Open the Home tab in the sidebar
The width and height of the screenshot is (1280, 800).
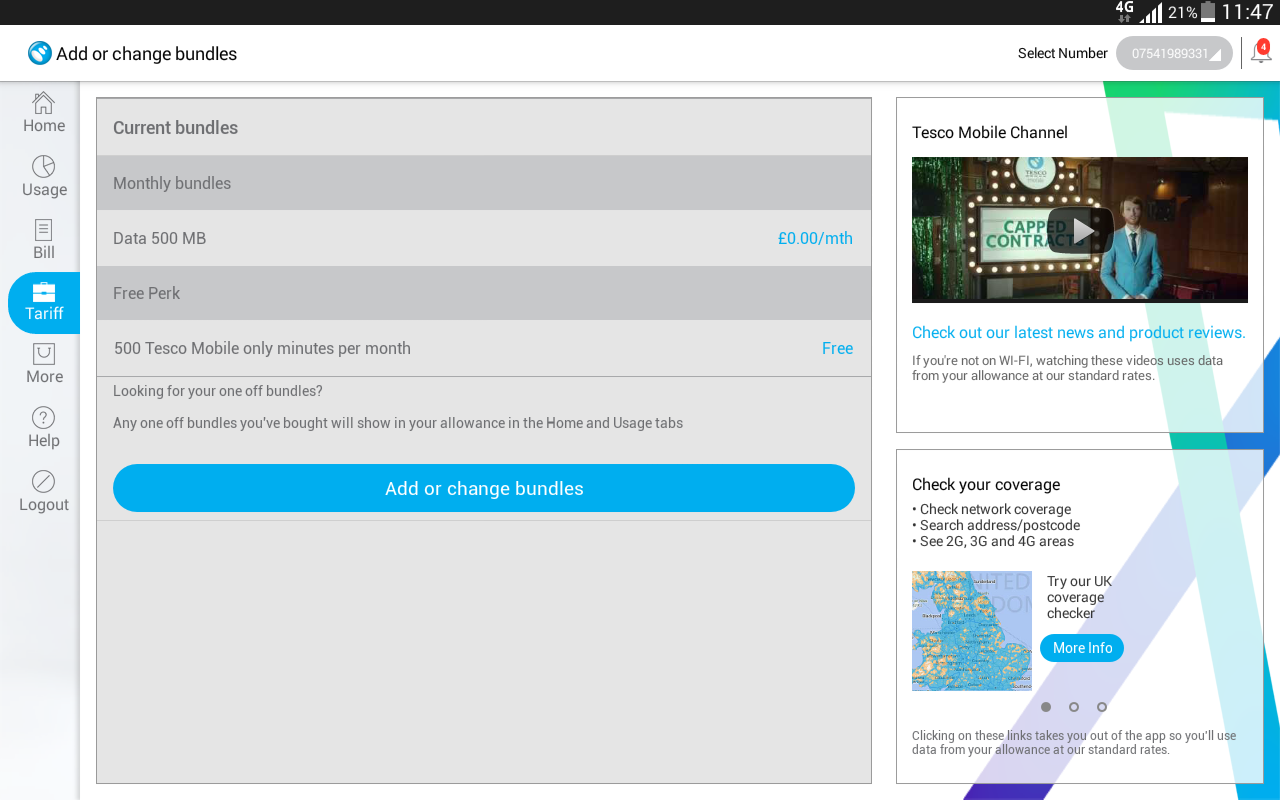coord(43,111)
